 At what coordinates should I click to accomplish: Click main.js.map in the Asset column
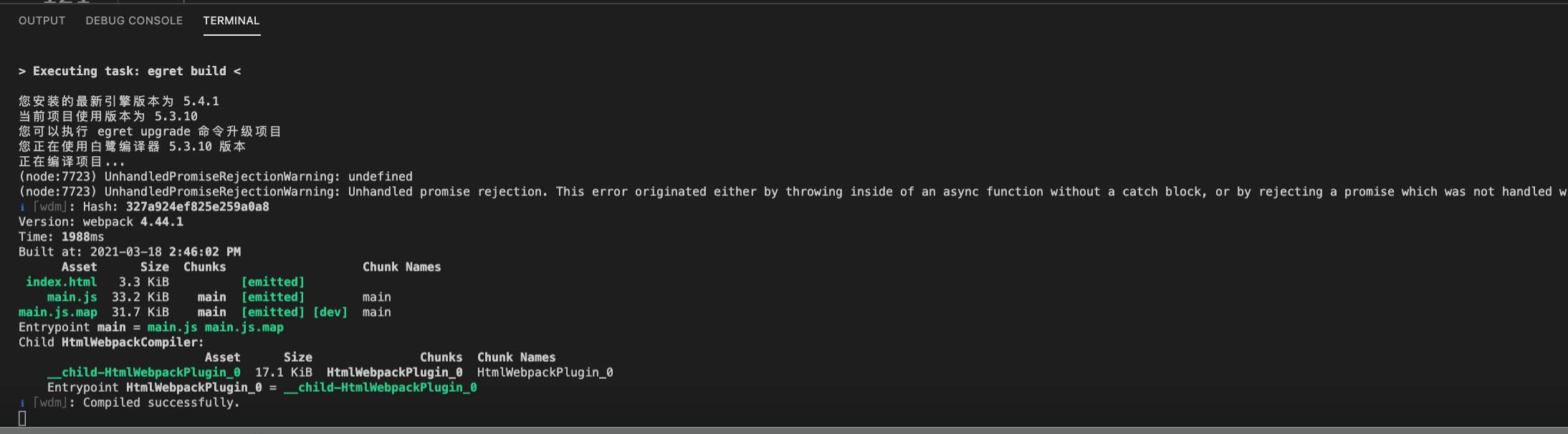[x=57, y=312]
